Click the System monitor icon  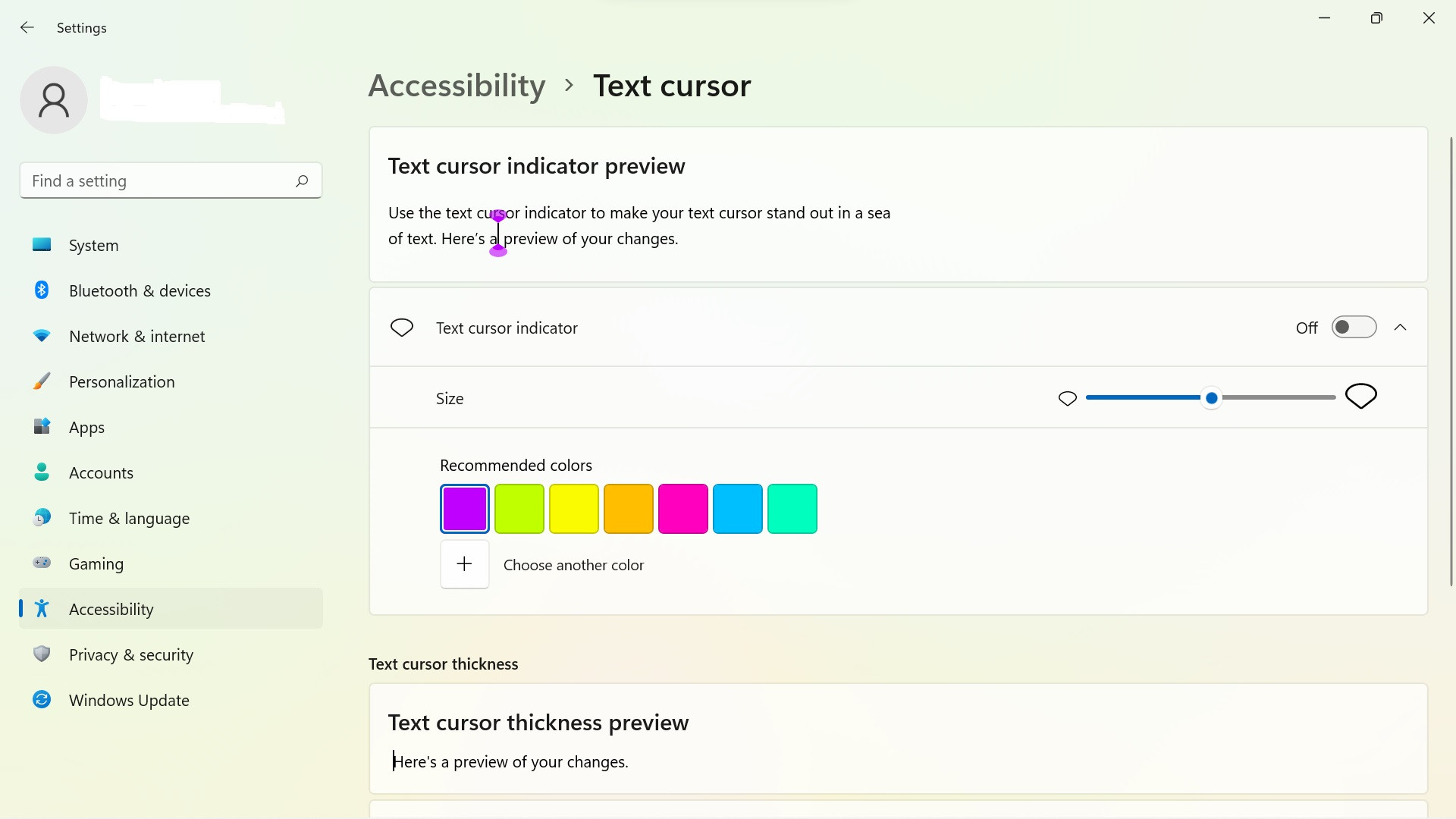pyautogui.click(x=42, y=245)
